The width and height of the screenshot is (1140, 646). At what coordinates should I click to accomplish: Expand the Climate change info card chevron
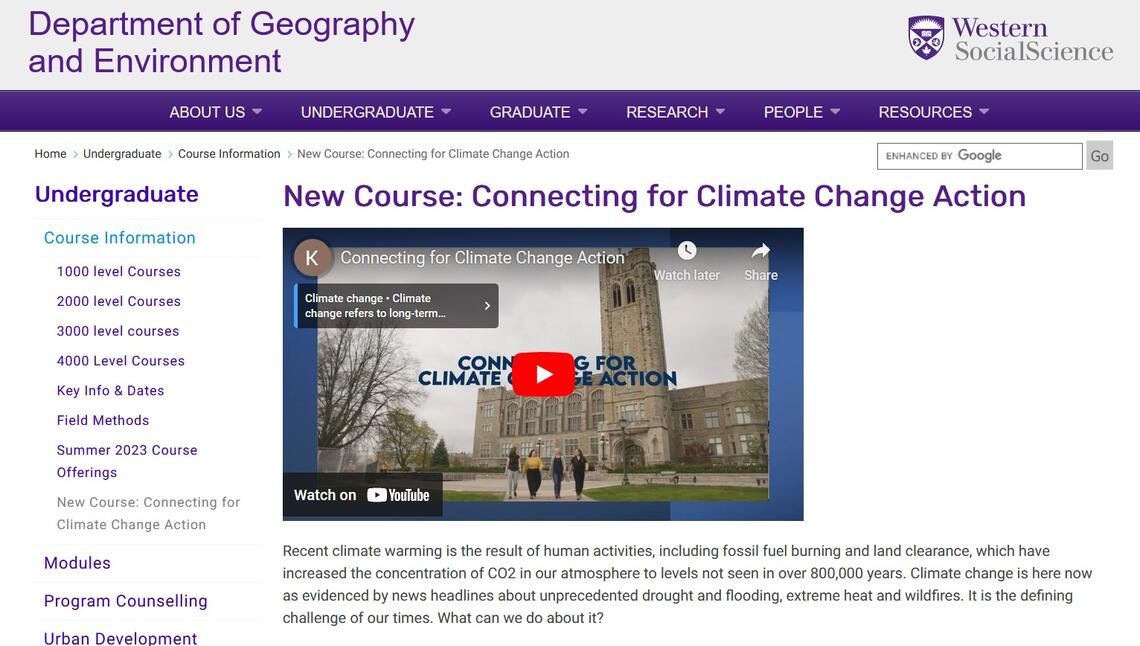click(x=487, y=306)
